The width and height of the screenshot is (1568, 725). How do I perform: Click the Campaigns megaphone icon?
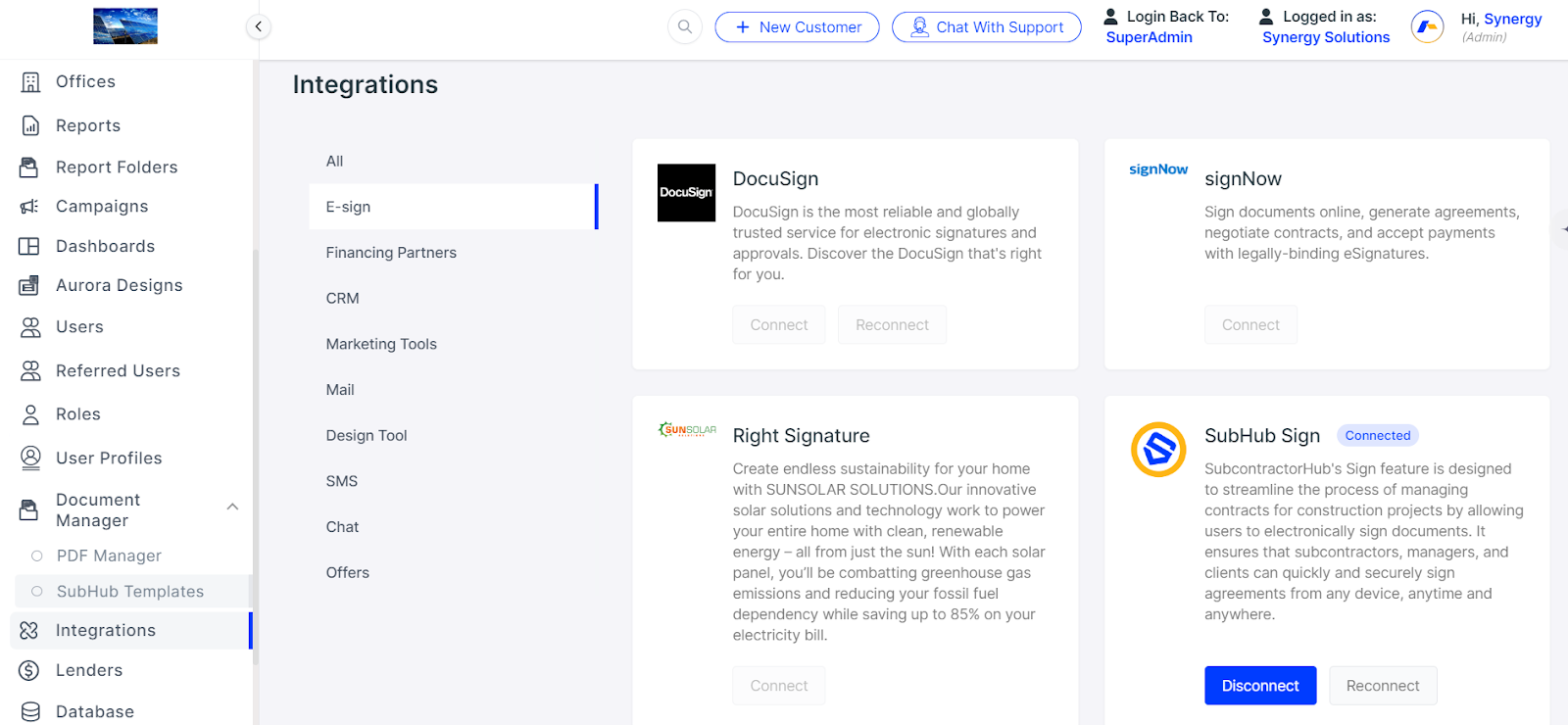click(30, 206)
